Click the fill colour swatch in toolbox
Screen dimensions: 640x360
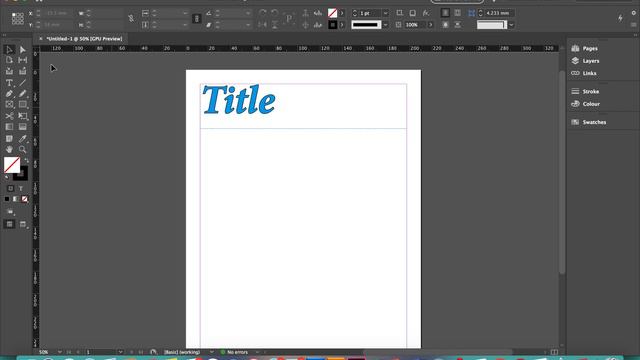click(12, 165)
